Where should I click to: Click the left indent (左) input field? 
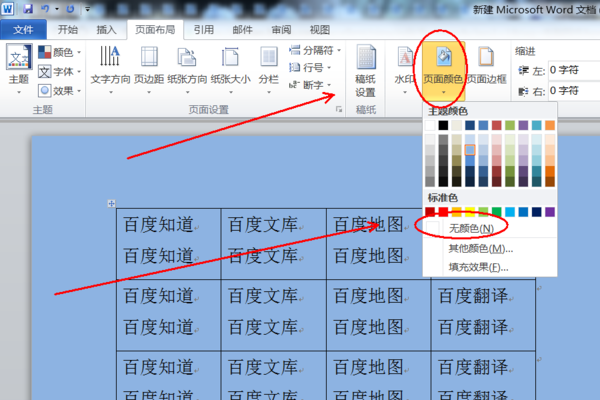[x=574, y=70]
